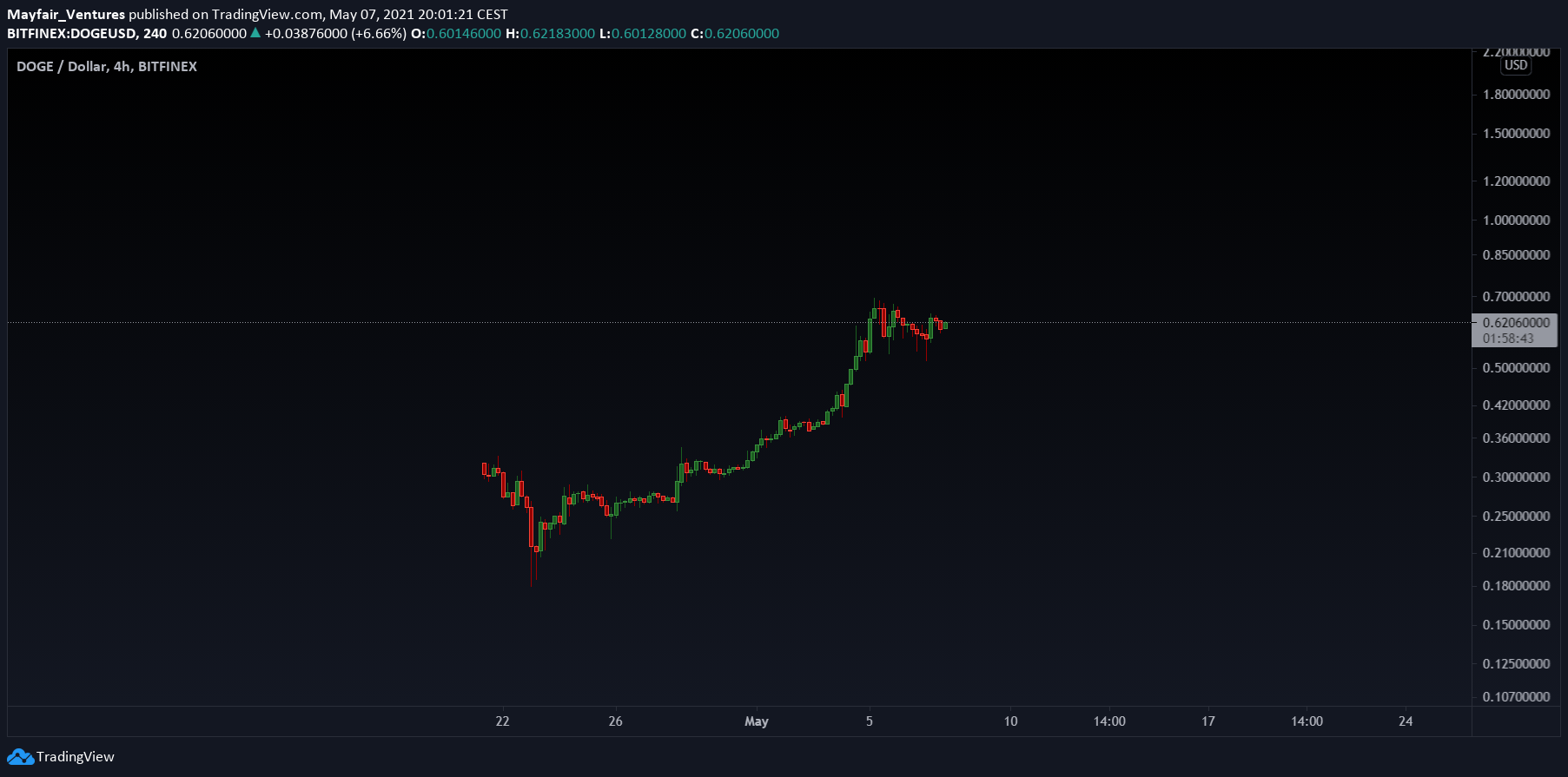
Task: Click the TradingView logo icon
Action: (21, 757)
